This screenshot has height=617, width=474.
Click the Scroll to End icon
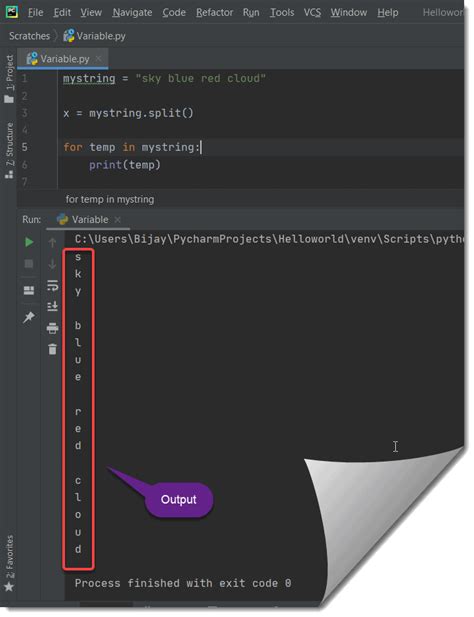(52, 306)
